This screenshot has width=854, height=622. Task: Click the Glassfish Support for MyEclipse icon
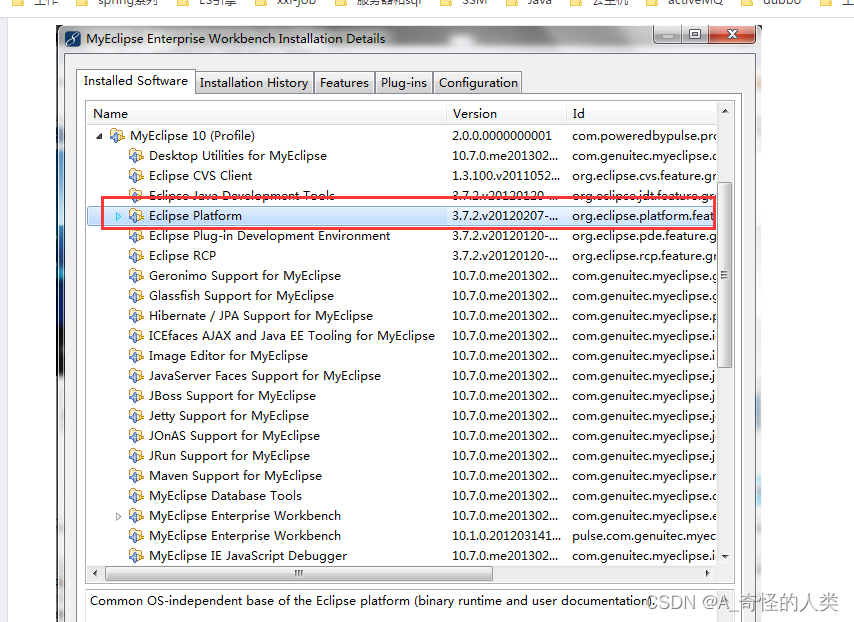click(x=136, y=296)
